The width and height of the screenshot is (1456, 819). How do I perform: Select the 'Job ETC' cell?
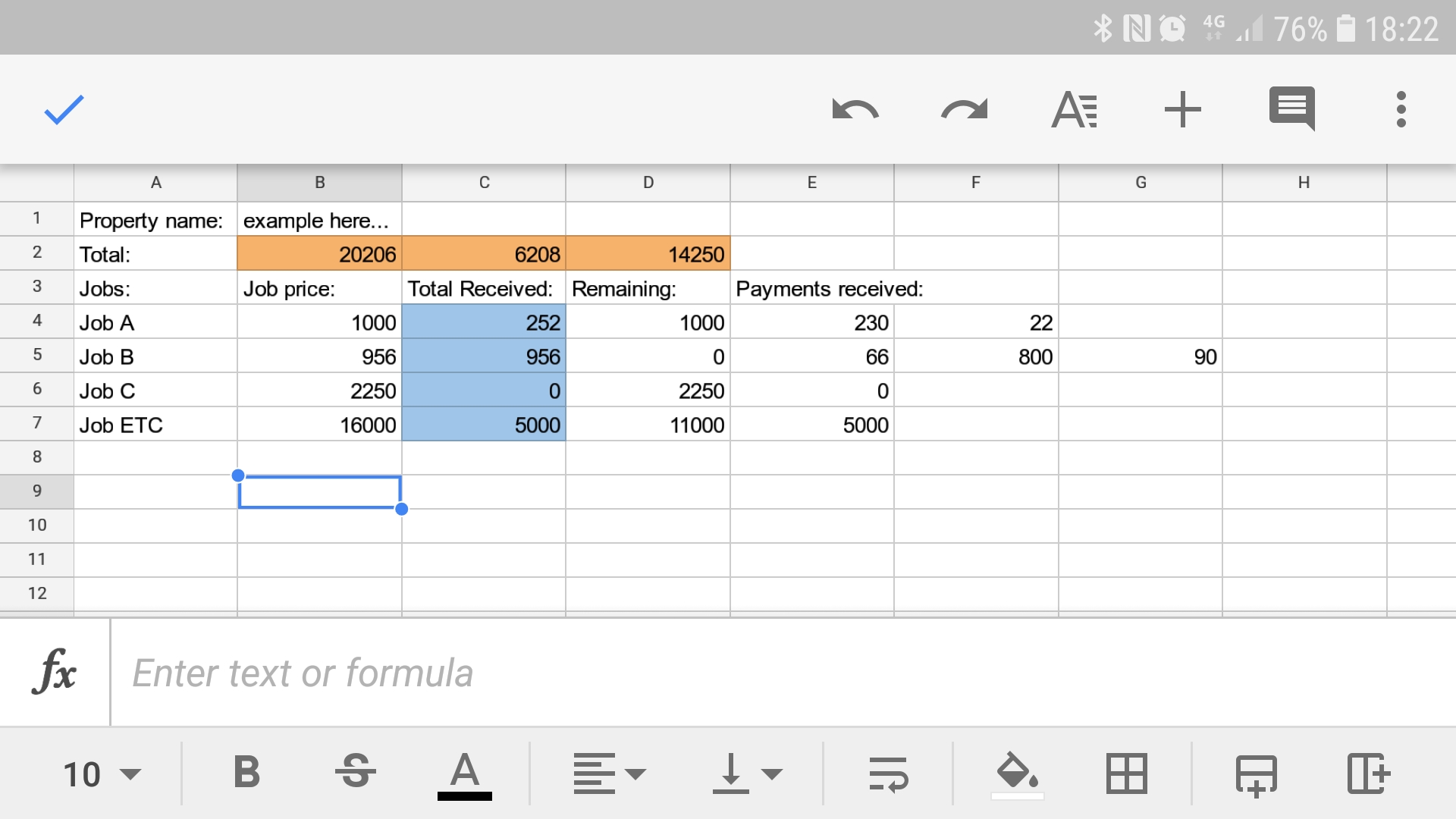(x=155, y=424)
